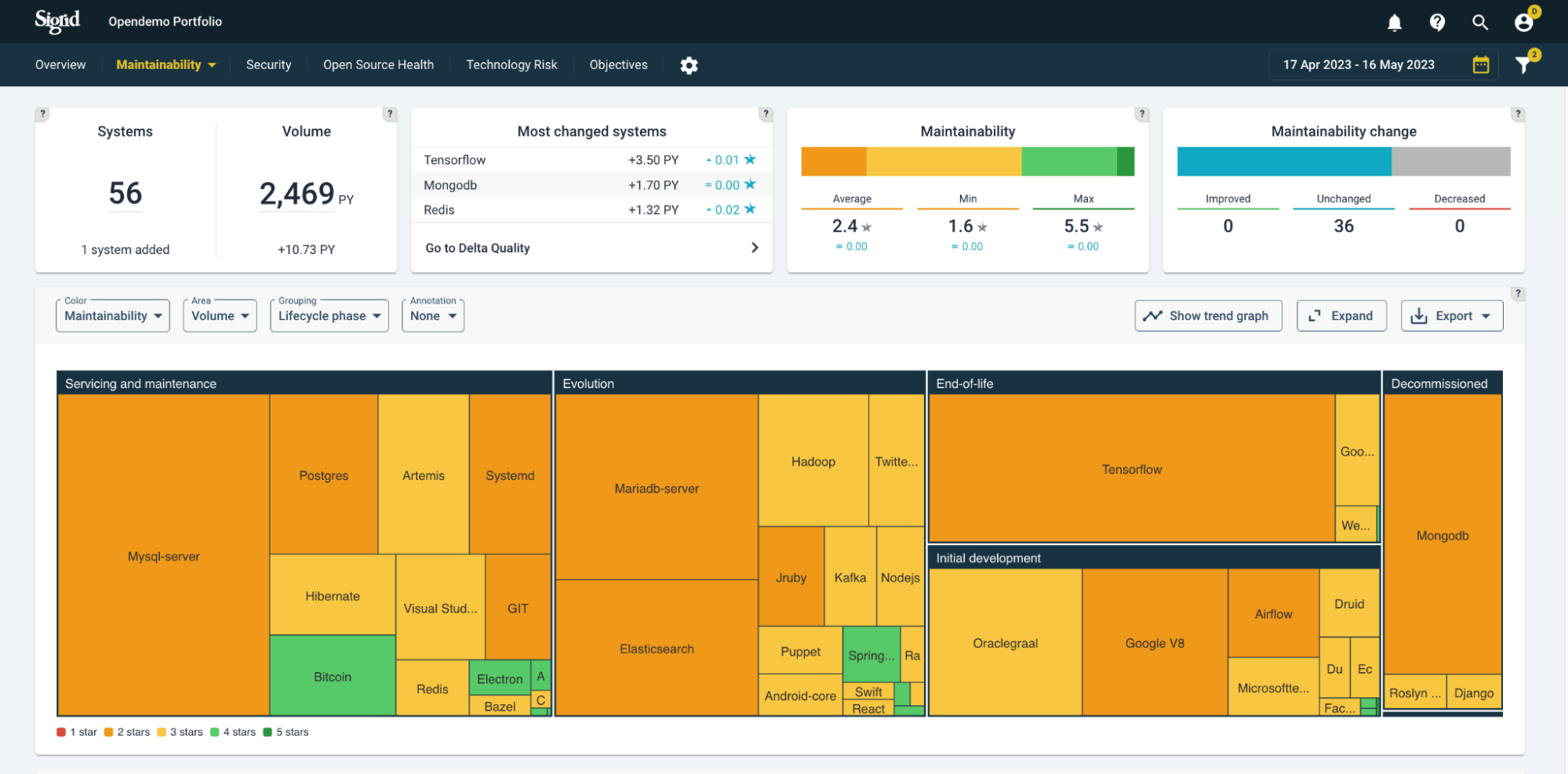Click the star icon in Tensorflow row
Screen dimensions: 1568x774
click(x=750, y=159)
